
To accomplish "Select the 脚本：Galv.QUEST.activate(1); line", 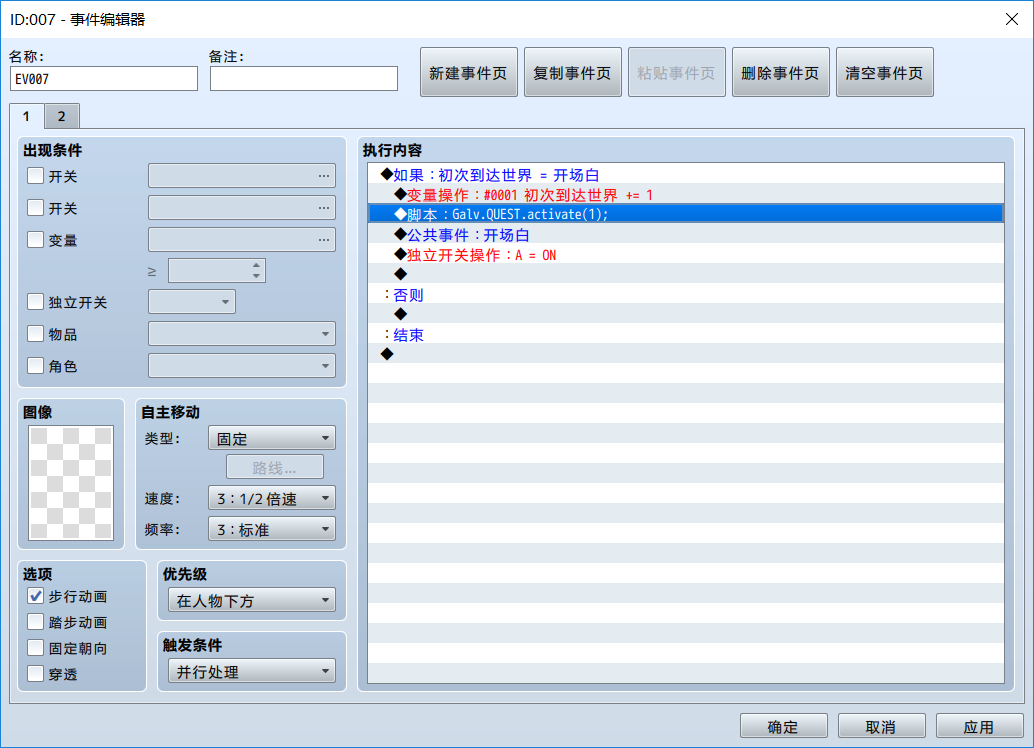I will click(686, 214).
